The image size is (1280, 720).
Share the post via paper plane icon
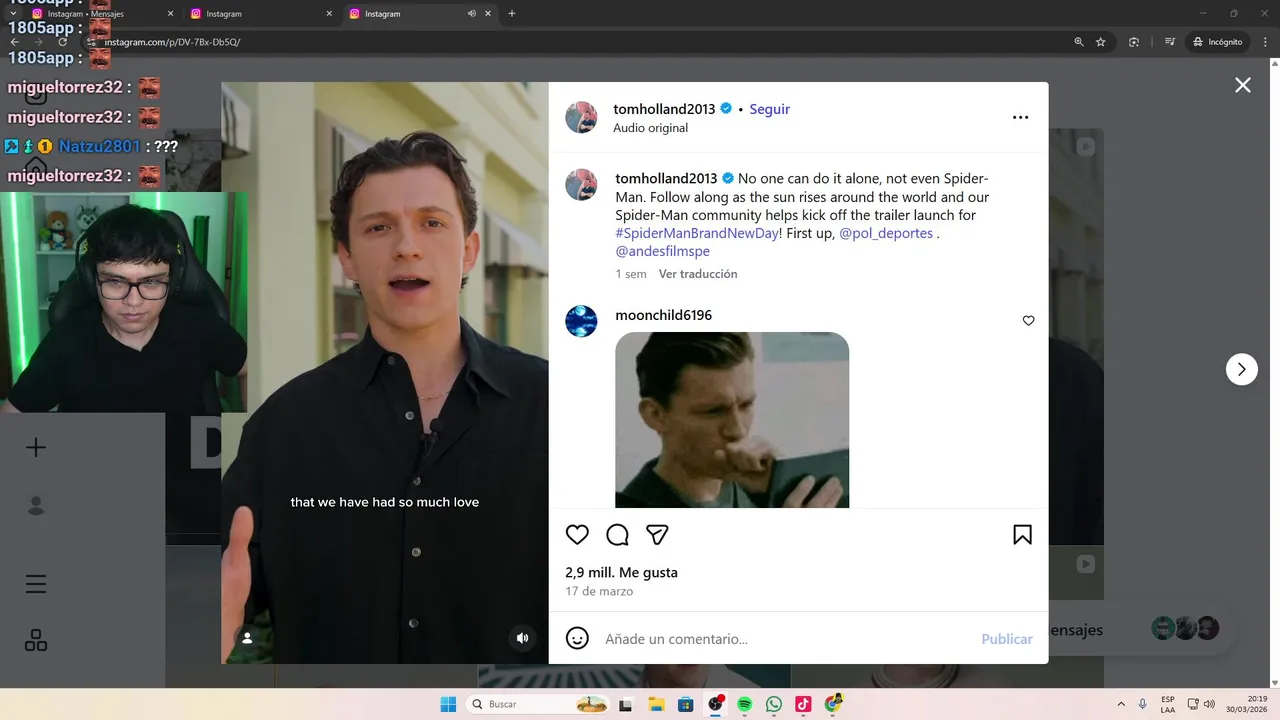click(657, 535)
